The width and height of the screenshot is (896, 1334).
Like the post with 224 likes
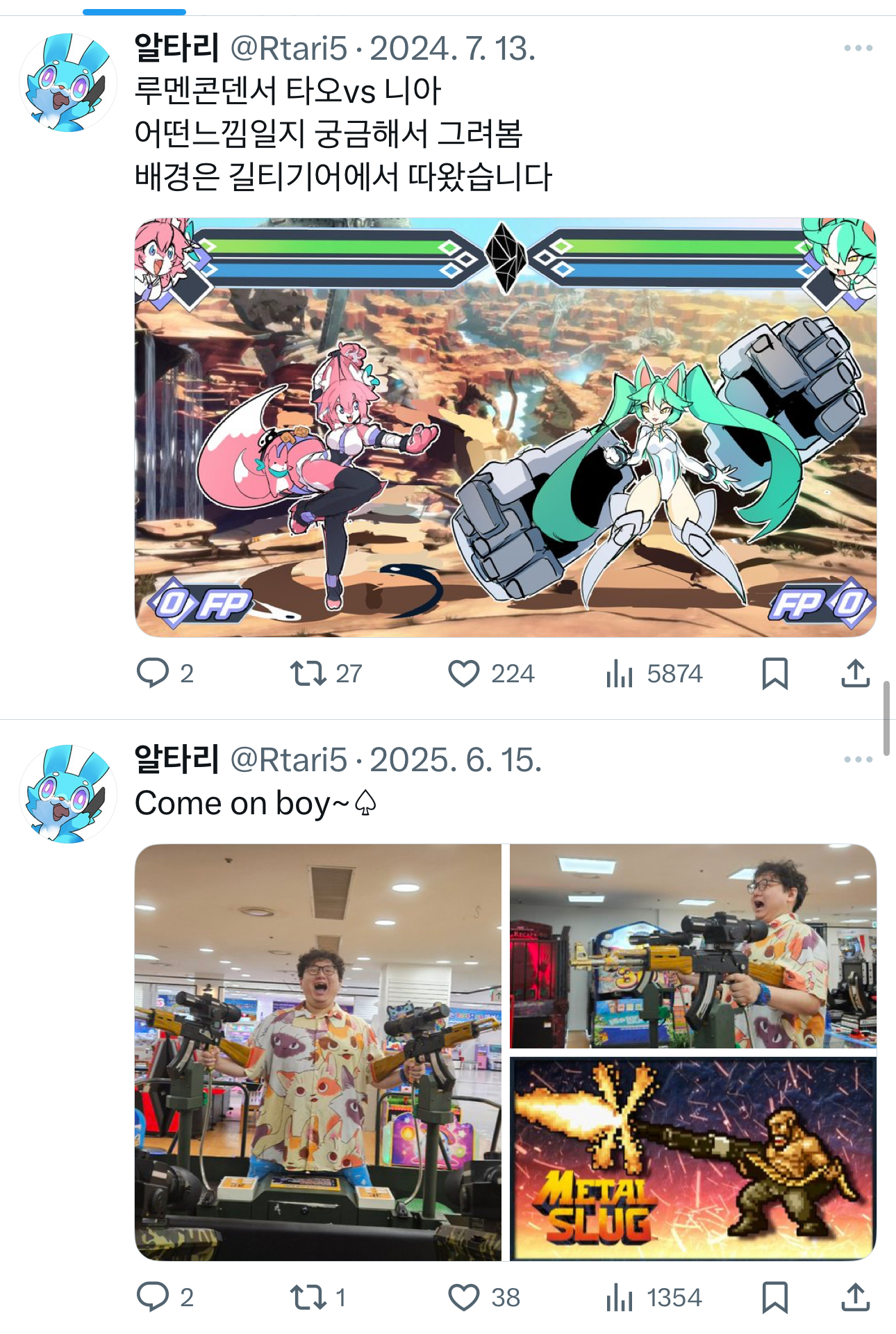pyautogui.click(x=491, y=673)
